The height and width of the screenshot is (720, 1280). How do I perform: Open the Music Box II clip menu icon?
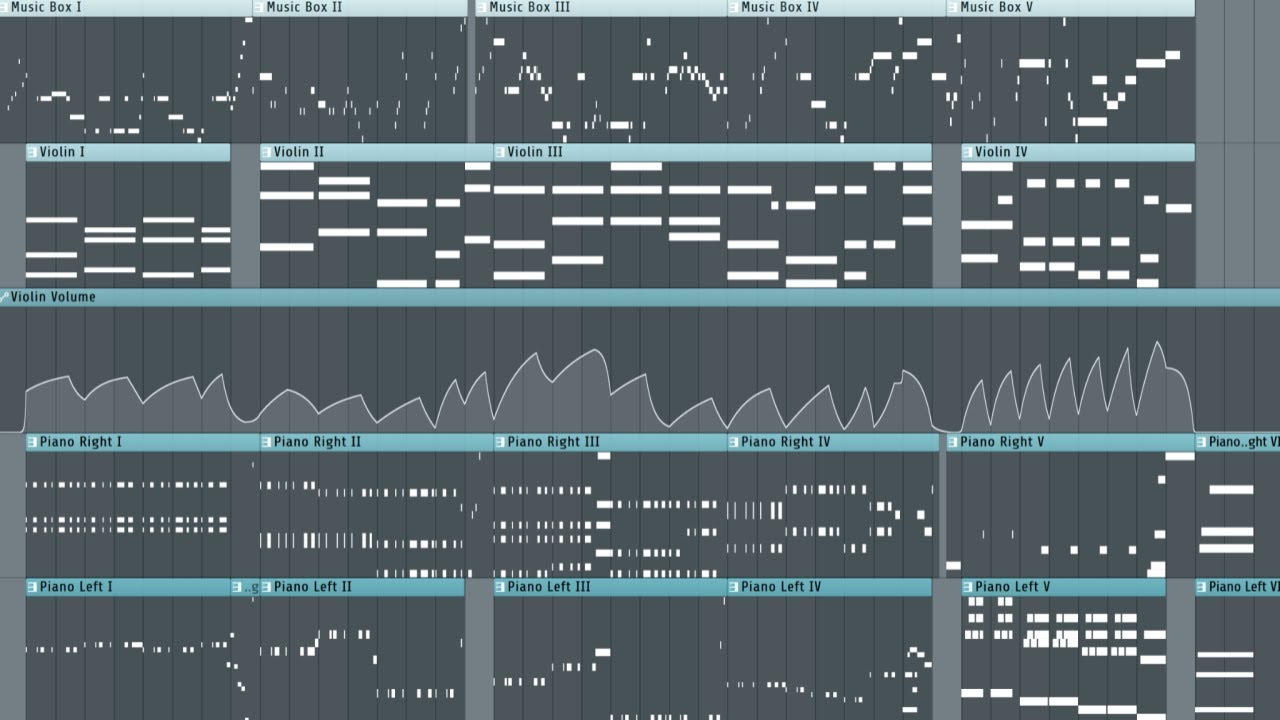point(258,7)
